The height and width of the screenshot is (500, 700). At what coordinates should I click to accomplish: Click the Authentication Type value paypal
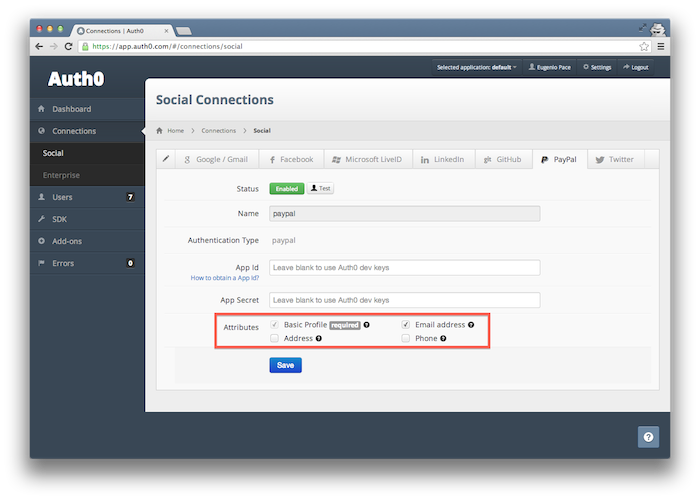(x=283, y=241)
